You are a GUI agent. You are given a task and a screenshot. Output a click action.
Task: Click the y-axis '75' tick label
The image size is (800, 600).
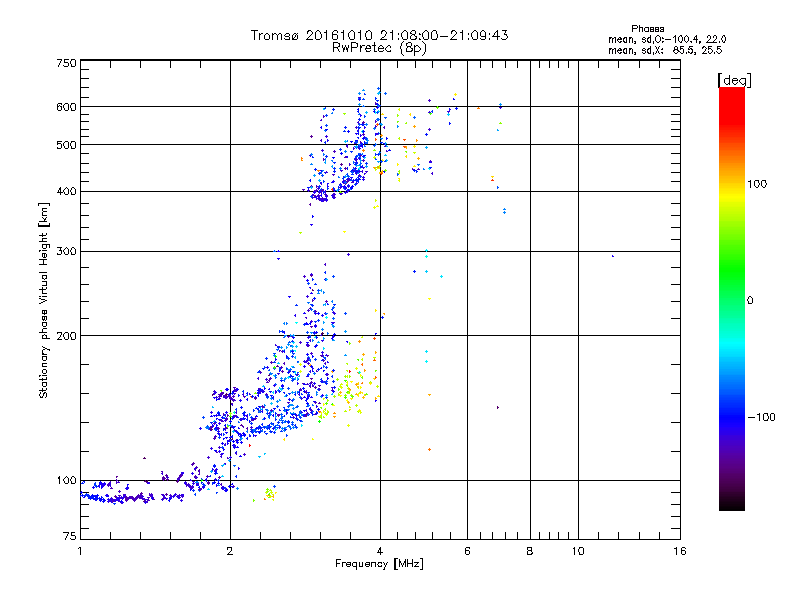(70, 536)
